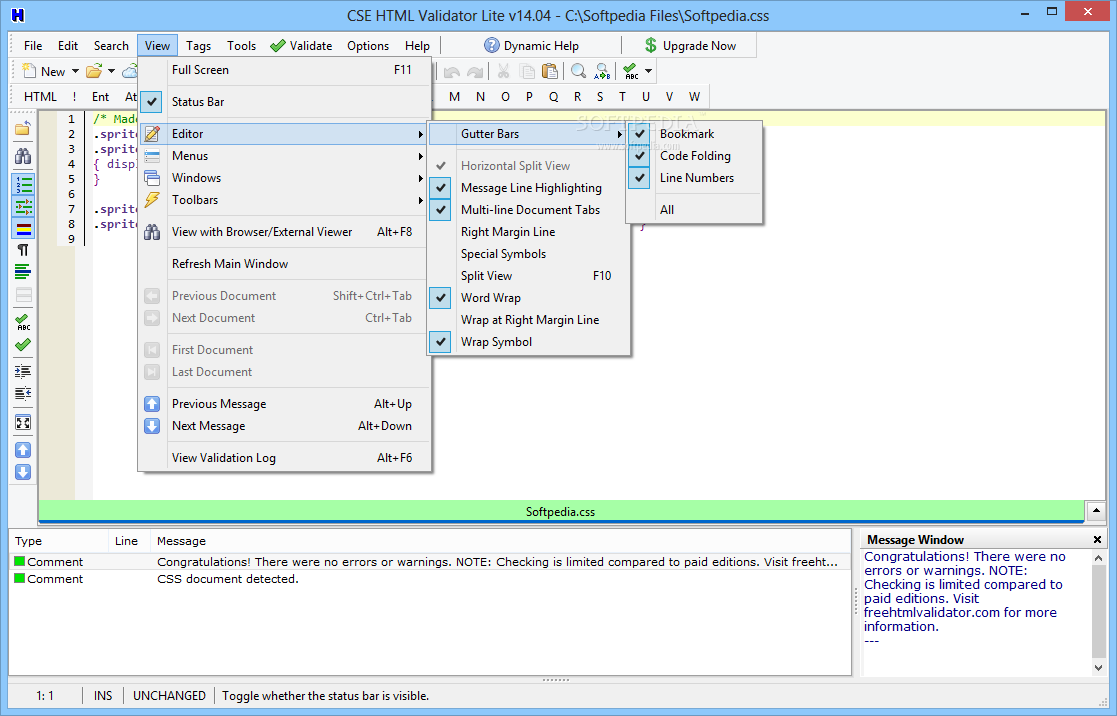Click the HTML tag toolbar tab
This screenshot has width=1117, height=716.
(40, 97)
